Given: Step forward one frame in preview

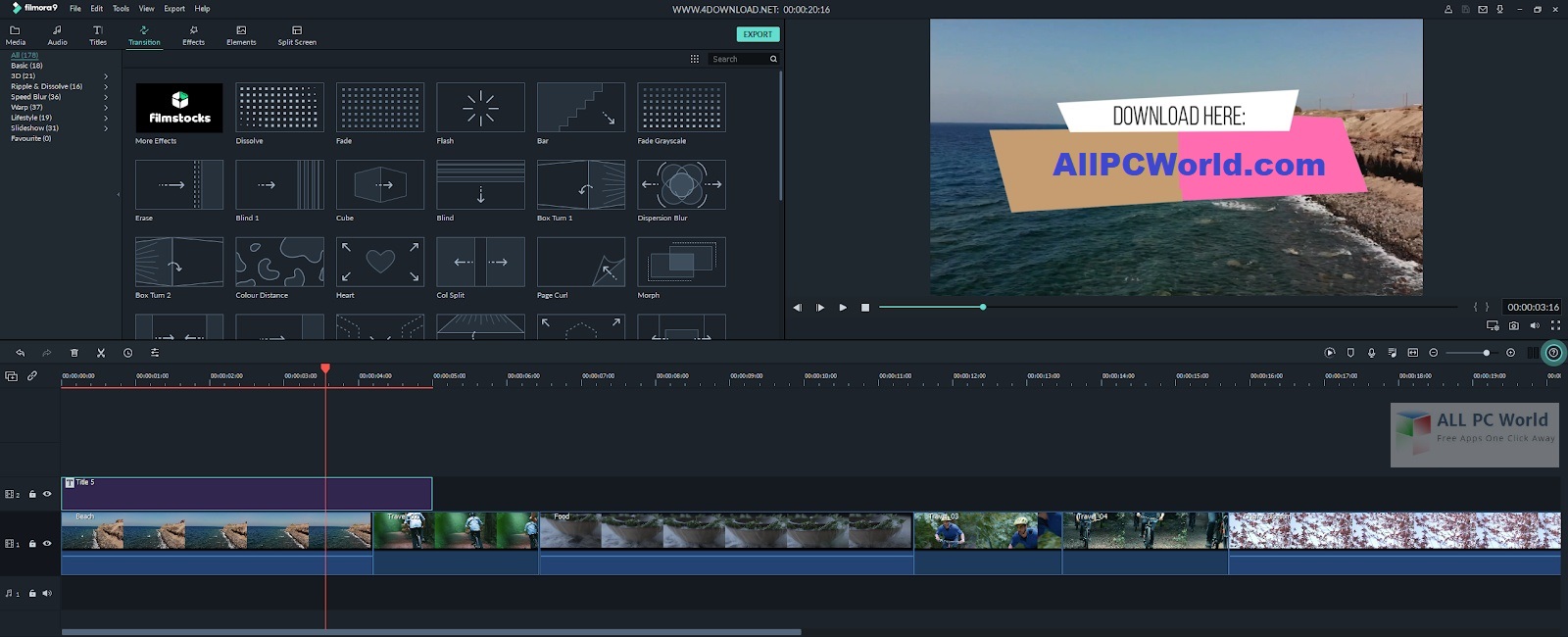Looking at the screenshot, I should (820, 308).
